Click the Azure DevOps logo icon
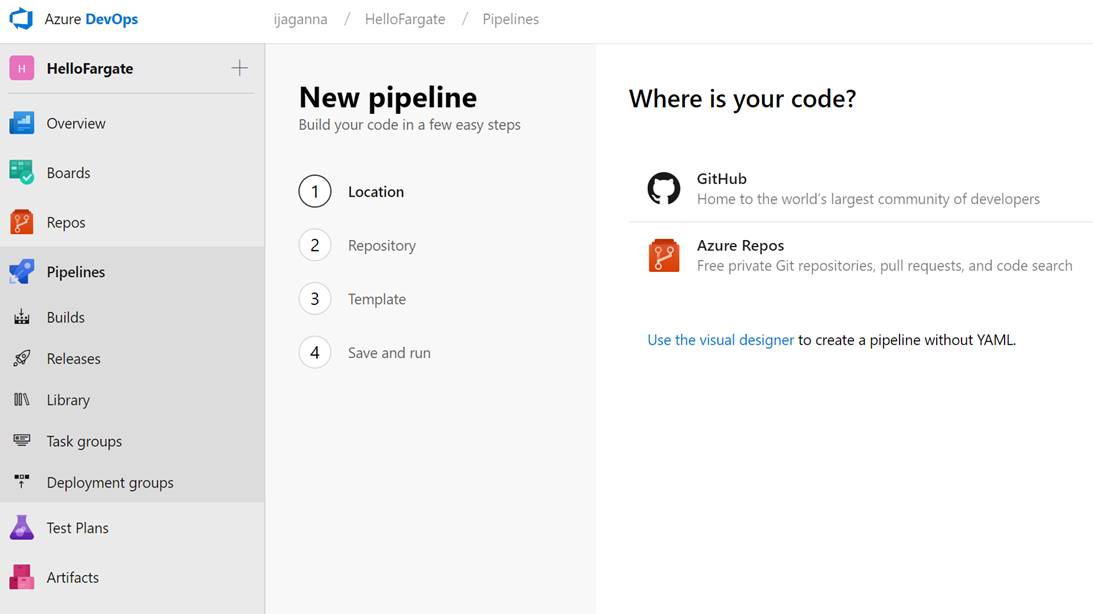This screenshot has width=1093, height=614. coord(21,19)
